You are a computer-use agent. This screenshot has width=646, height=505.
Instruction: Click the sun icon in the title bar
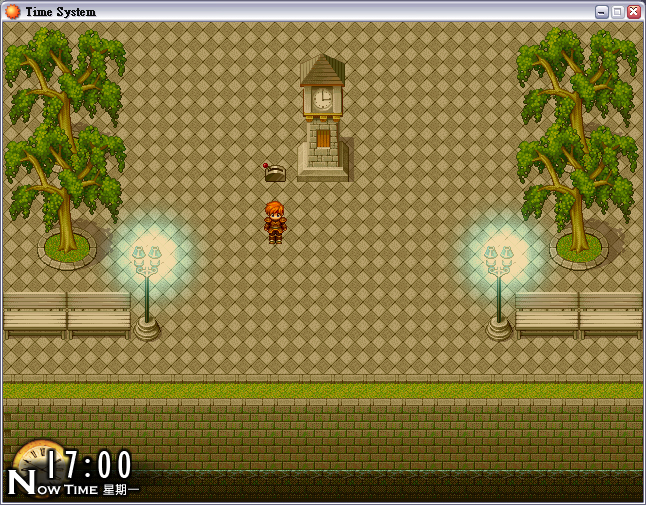[13, 12]
